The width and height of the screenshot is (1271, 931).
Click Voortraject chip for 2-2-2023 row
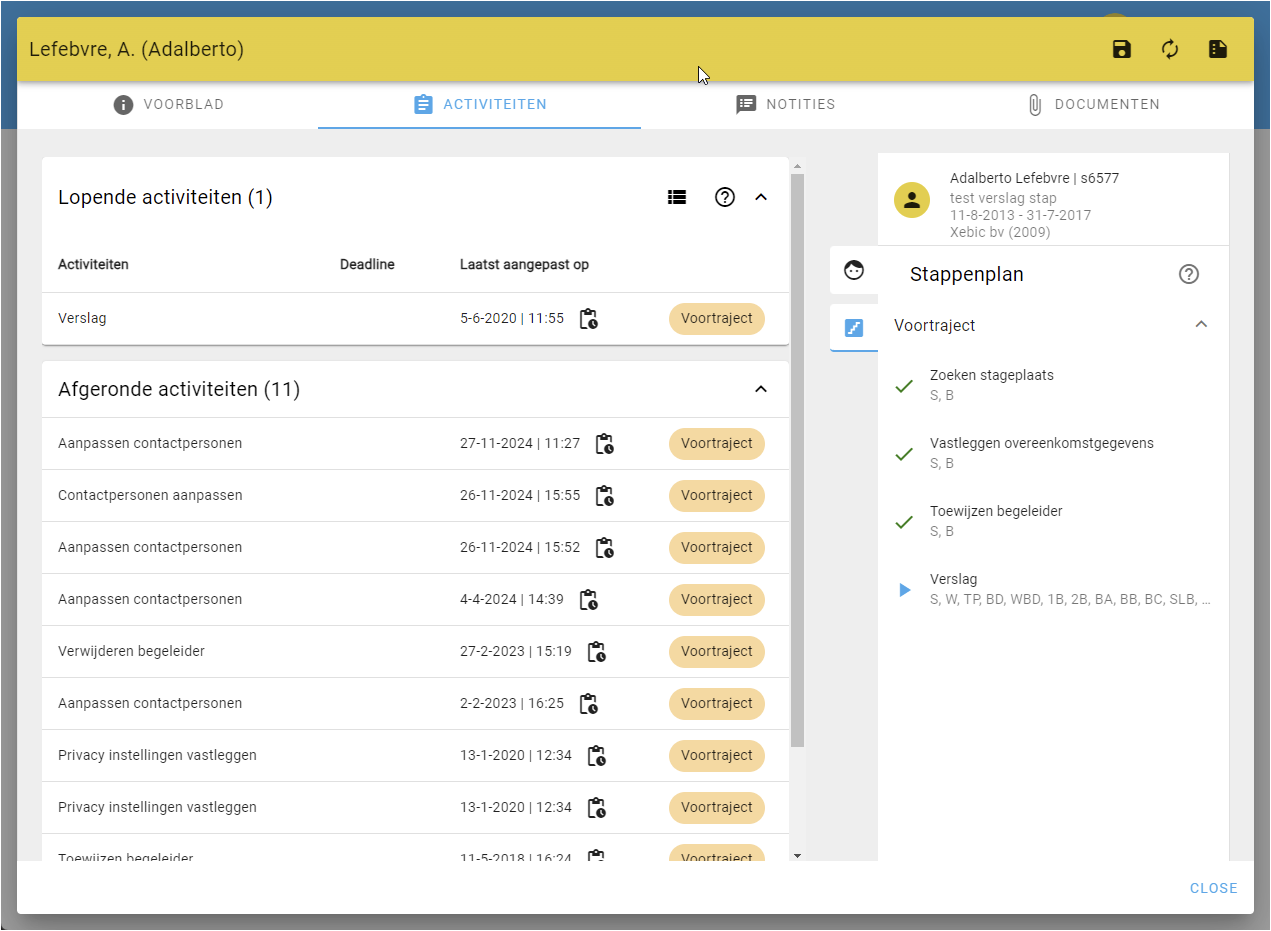pyautogui.click(x=717, y=703)
